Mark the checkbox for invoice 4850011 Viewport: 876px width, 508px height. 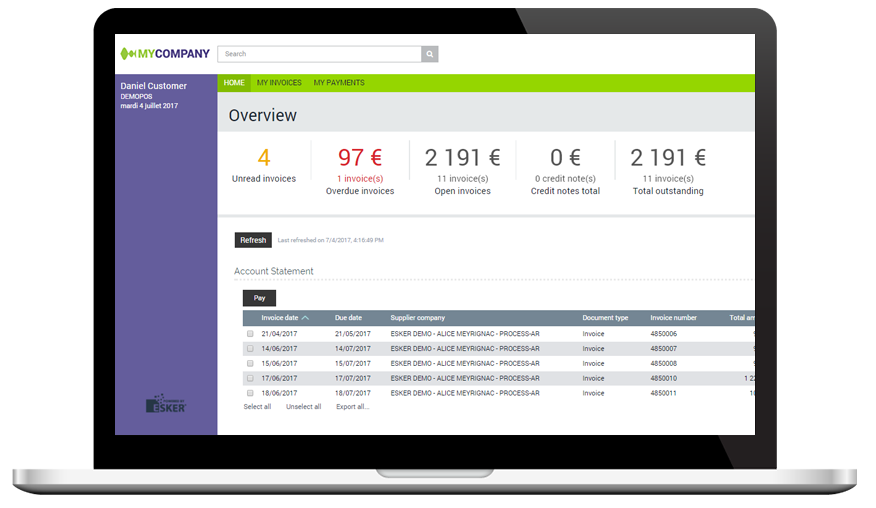point(250,393)
